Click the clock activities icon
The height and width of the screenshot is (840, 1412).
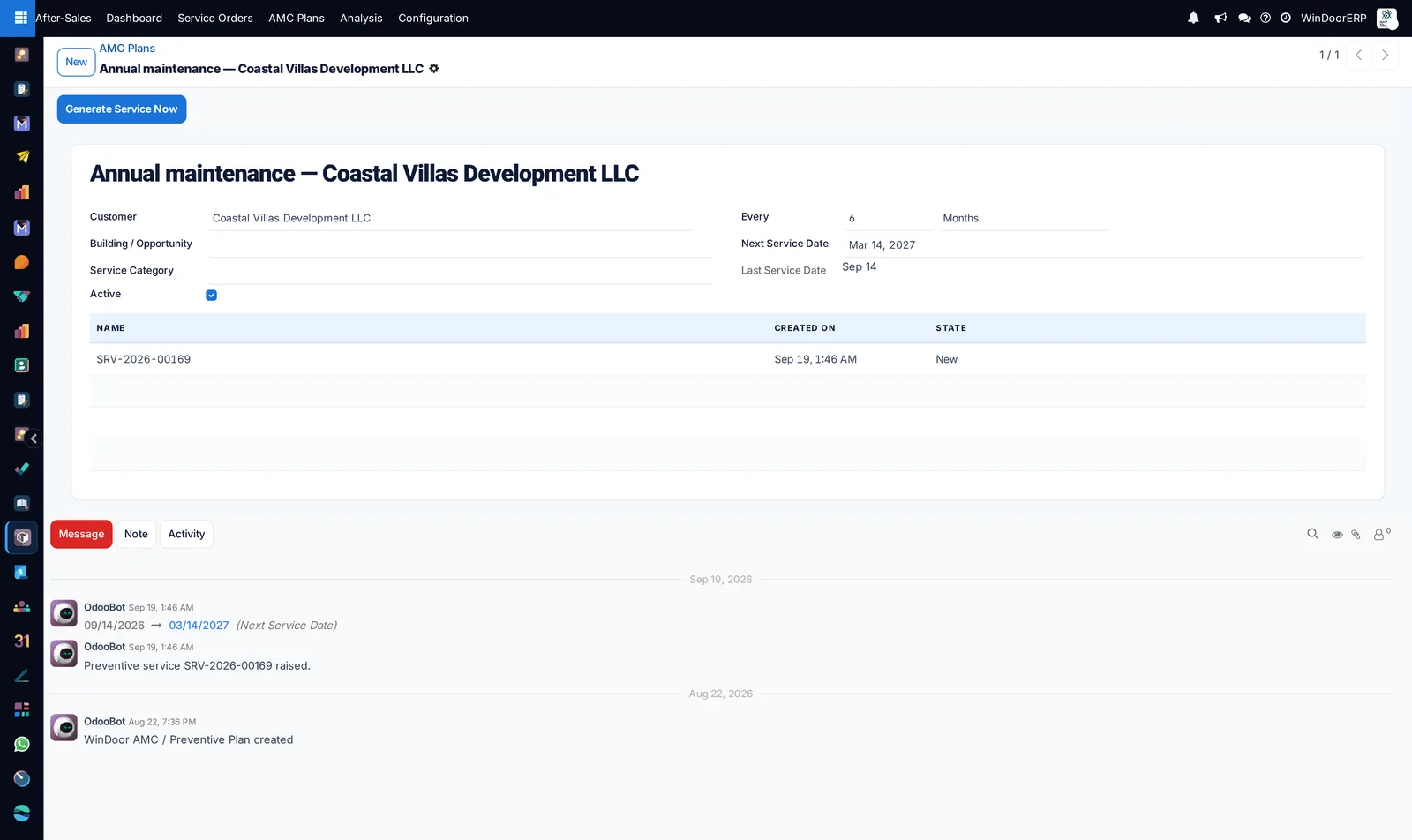(x=1286, y=18)
